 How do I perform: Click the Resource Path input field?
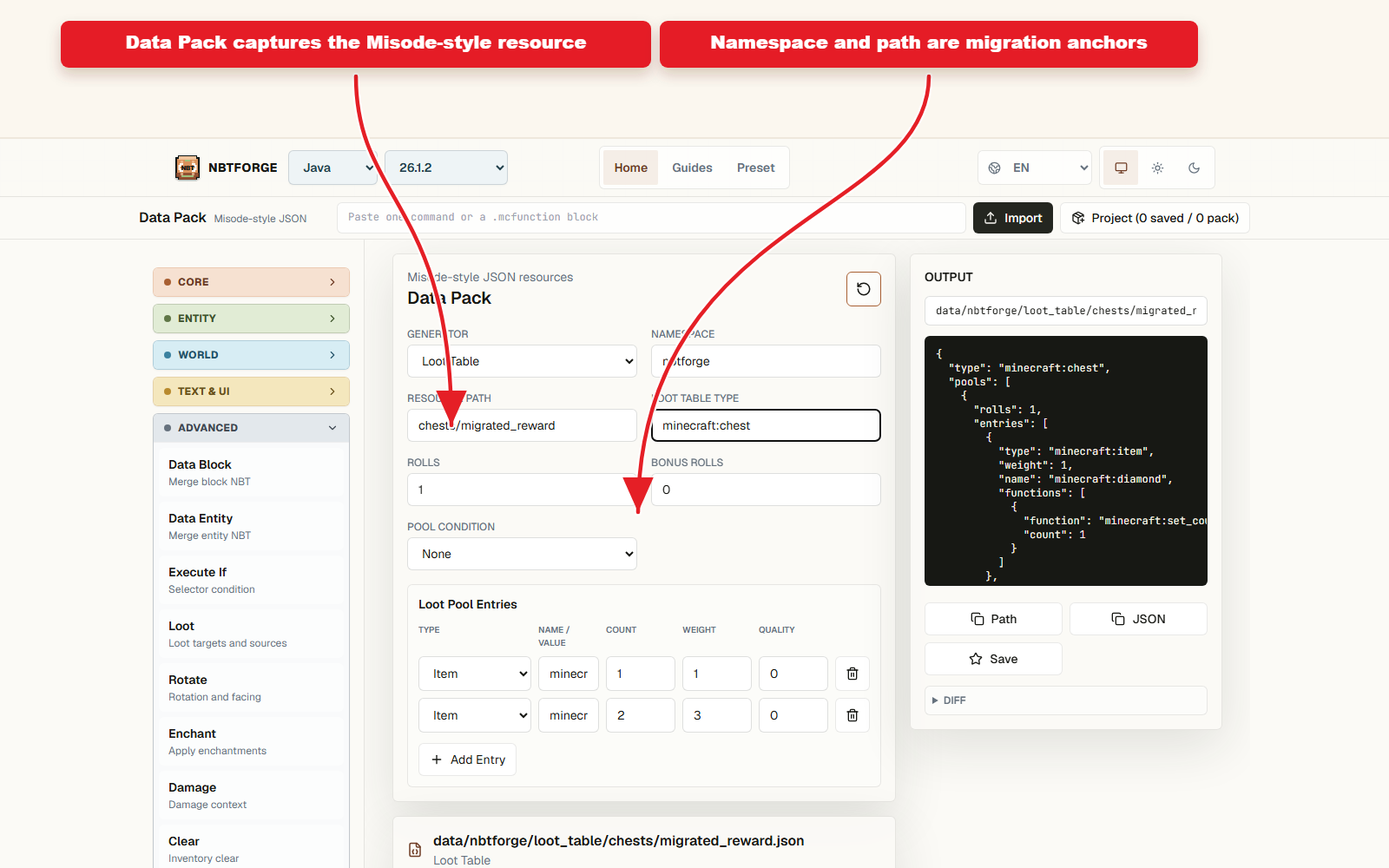522,425
